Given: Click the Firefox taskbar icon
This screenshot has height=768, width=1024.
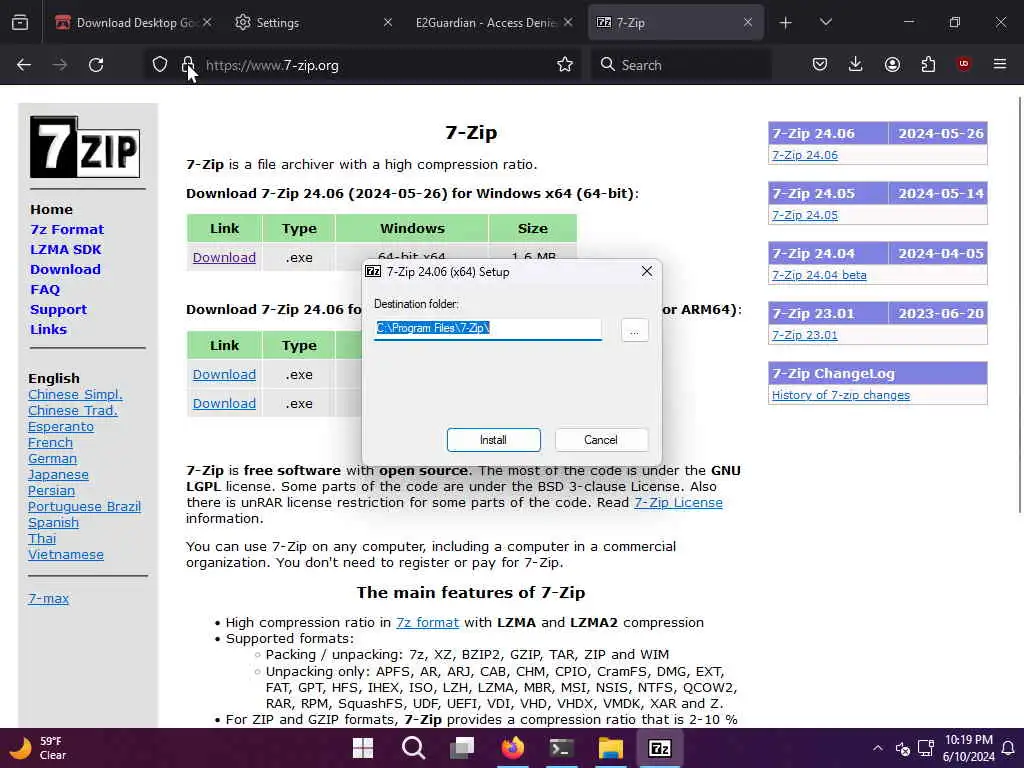Looking at the screenshot, I should pos(513,748).
